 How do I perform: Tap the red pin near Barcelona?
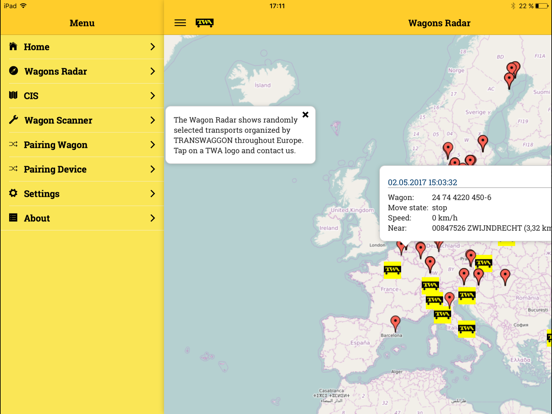pos(395,323)
